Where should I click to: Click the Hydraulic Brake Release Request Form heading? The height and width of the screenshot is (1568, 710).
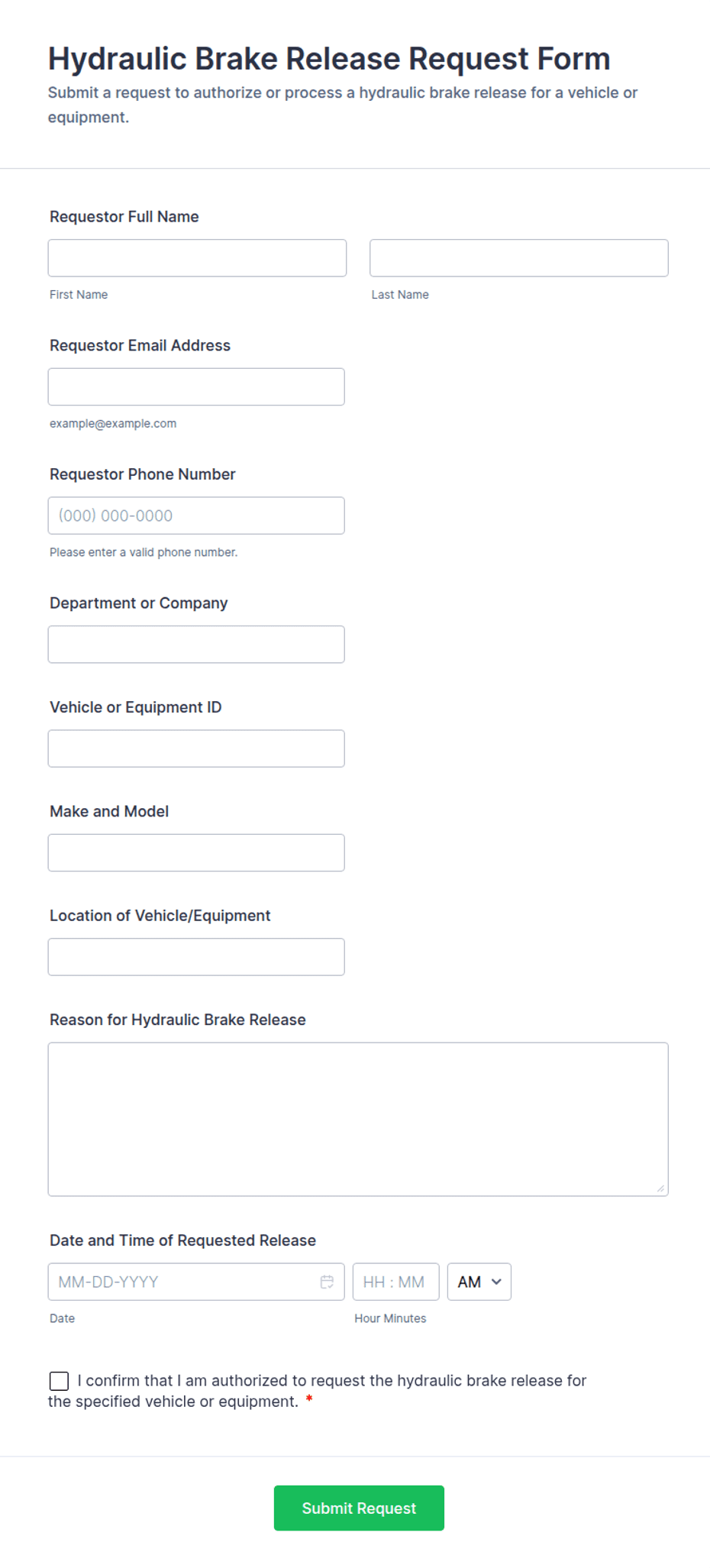329,59
